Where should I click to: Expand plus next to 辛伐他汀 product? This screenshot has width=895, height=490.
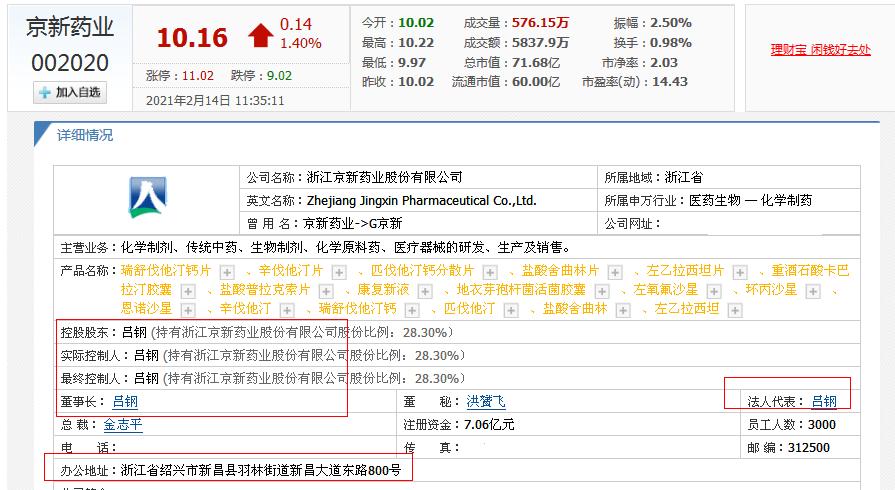[x=287, y=310]
